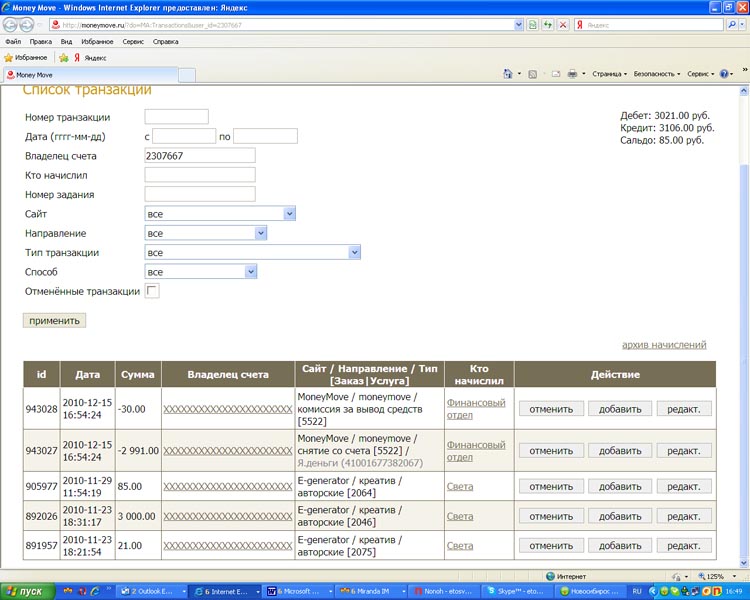This screenshot has width=750, height=600.
Task: Click the page vertical scrollbar
Action: pos(744,325)
